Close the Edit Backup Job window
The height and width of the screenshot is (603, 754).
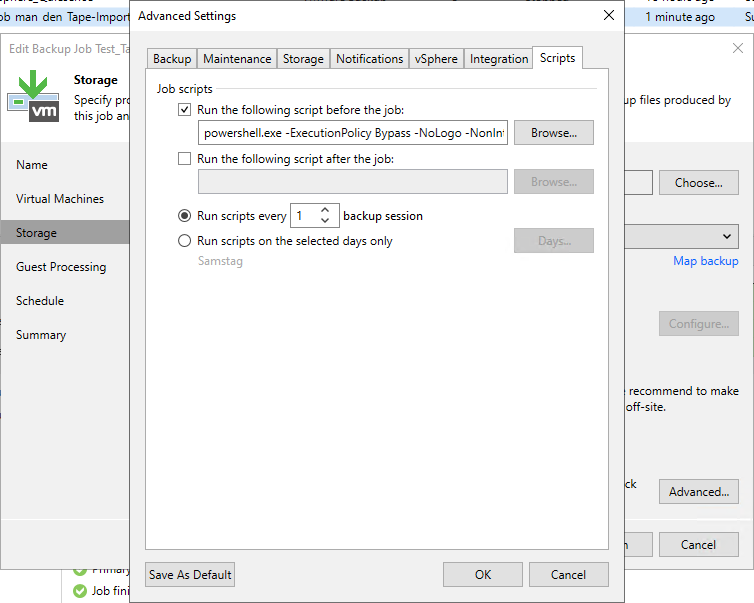point(737,48)
